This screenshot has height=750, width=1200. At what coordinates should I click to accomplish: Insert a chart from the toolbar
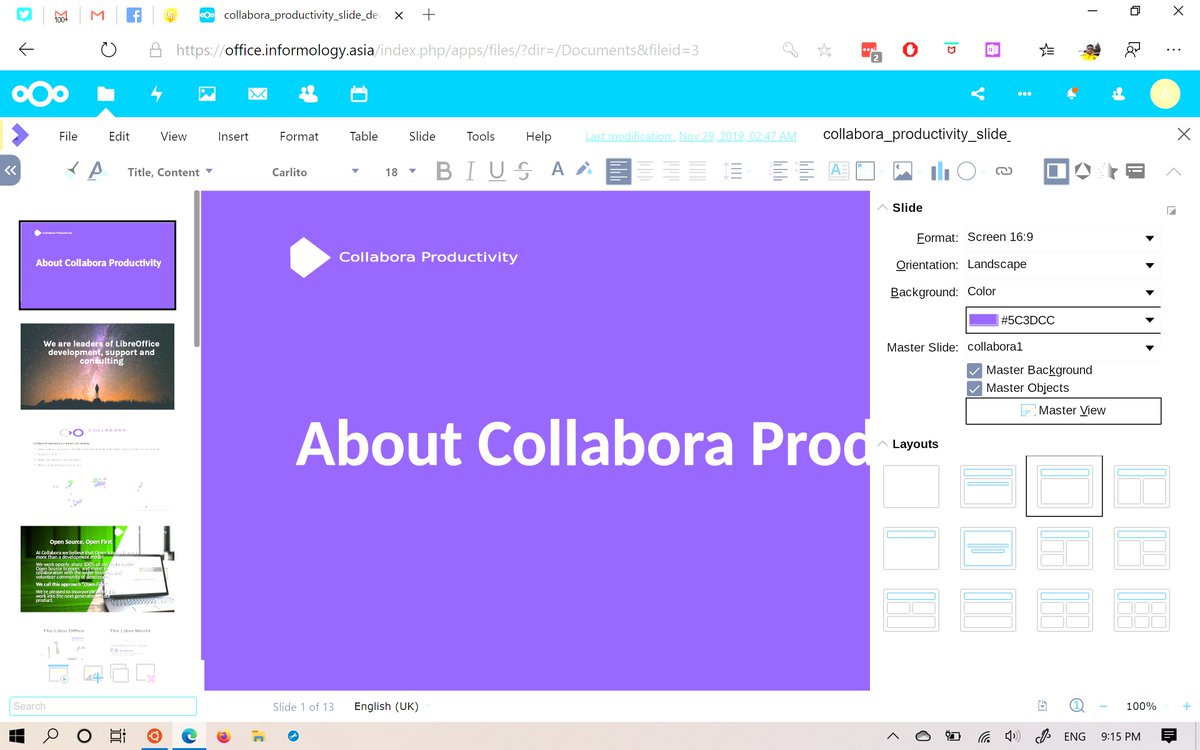939,171
